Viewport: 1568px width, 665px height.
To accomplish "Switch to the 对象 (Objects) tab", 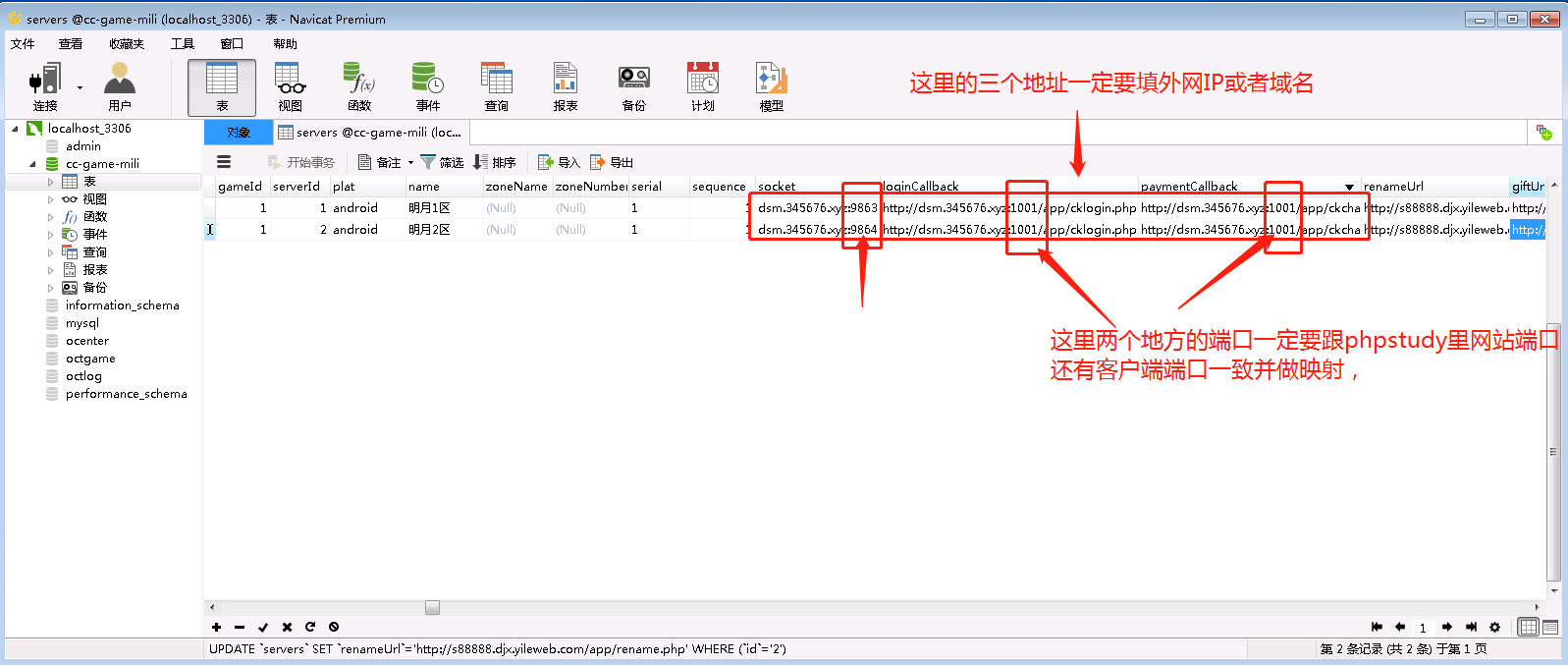I will click(x=239, y=133).
